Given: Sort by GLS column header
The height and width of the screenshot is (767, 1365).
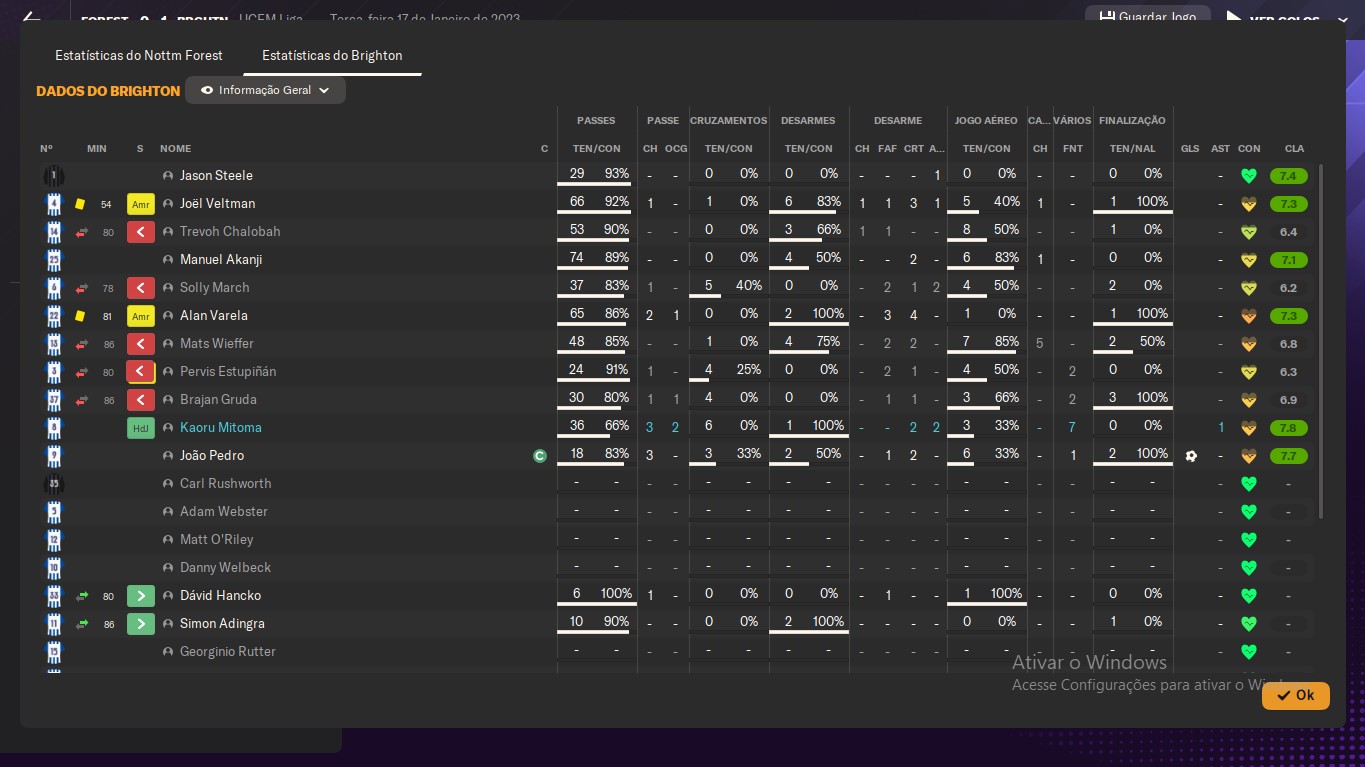Looking at the screenshot, I should (x=1190, y=149).
